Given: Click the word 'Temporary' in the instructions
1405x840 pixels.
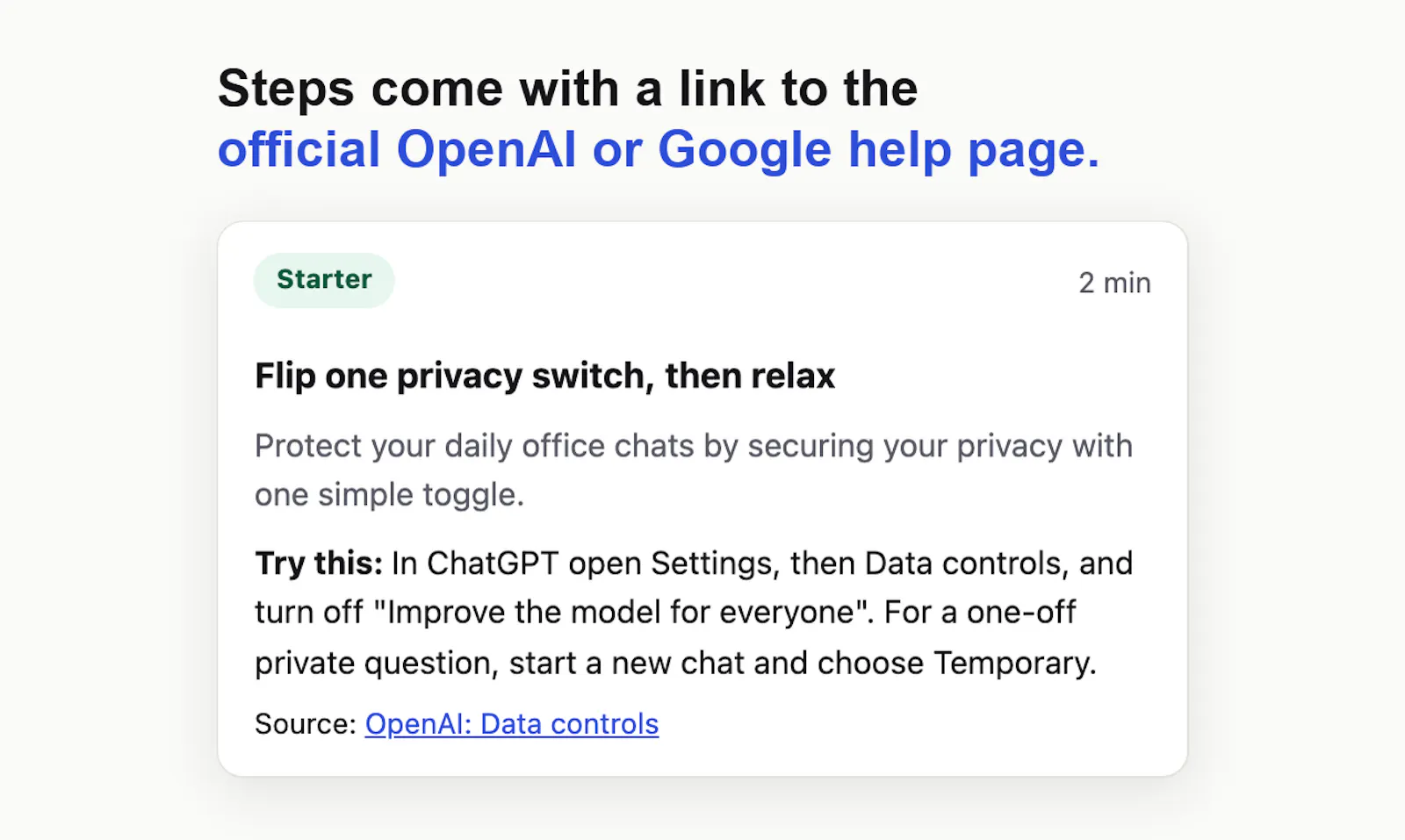Looking at the screenshot, I should tap(1015, 663).
